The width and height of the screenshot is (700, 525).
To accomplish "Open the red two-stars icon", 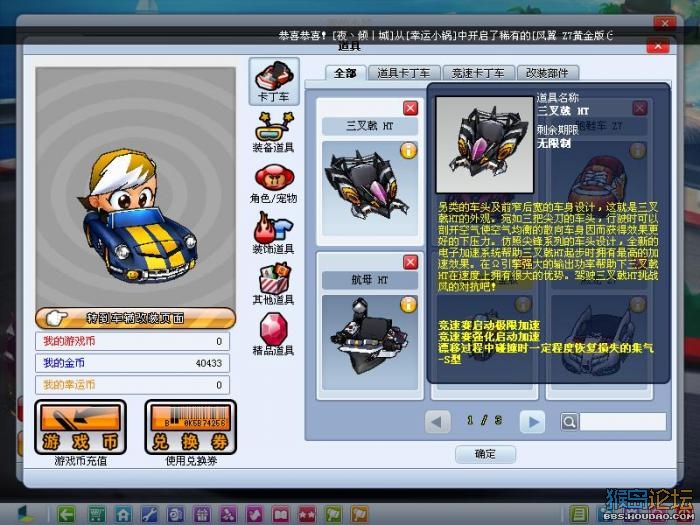I will [307, 514].
